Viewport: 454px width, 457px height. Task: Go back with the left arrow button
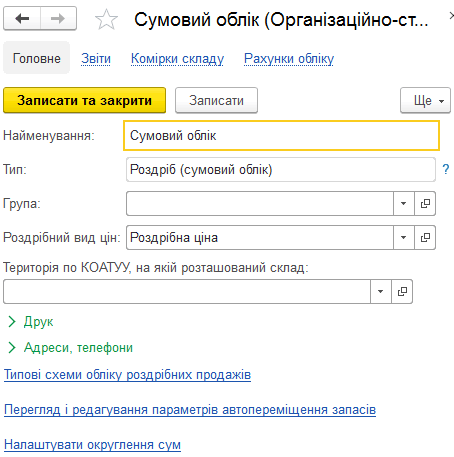click(x=22, y=19)
